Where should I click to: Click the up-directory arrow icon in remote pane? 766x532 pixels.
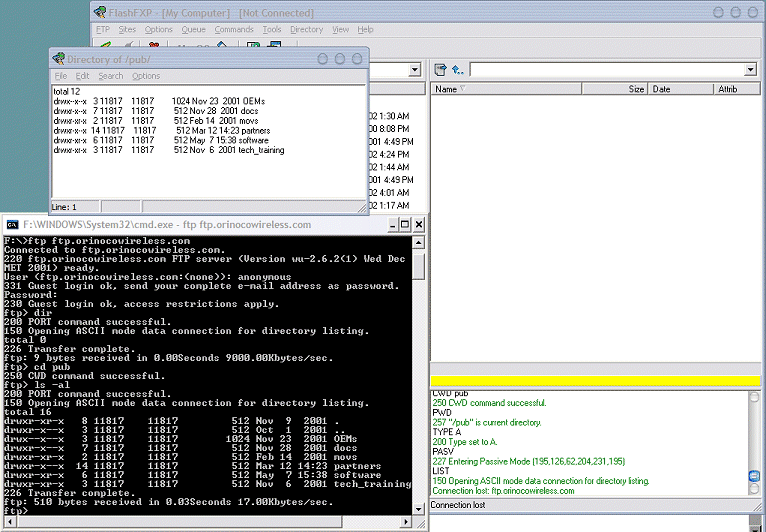[456, 70]
